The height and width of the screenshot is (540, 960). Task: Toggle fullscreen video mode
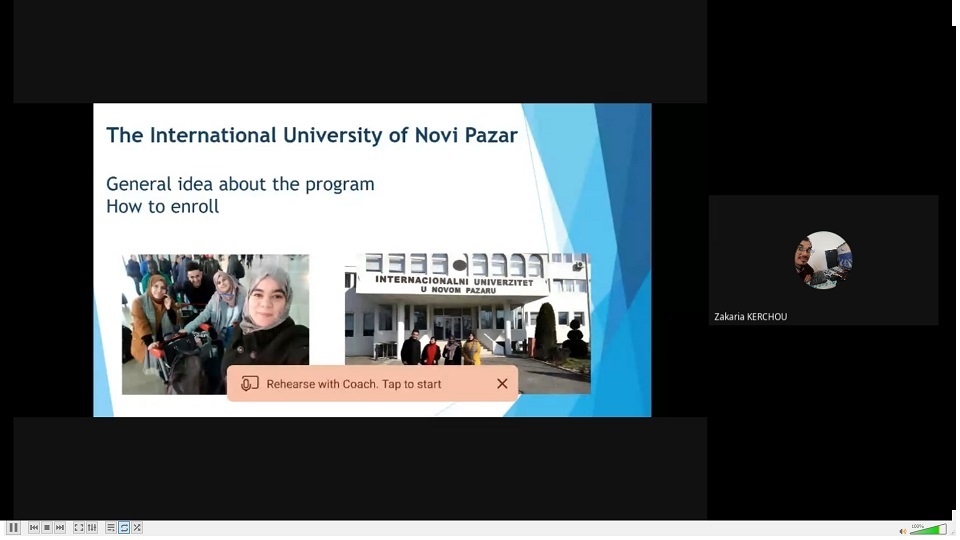(x=79, y=528)
